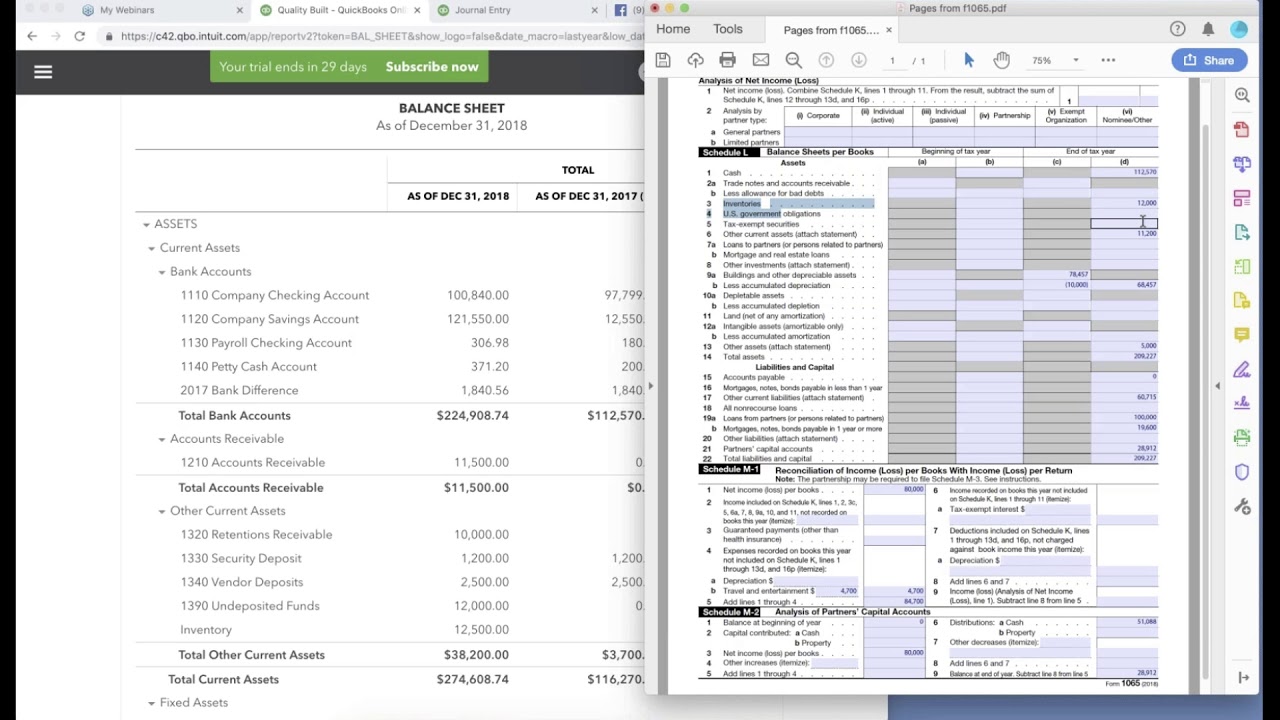The height and width of the screenshot is (720, 1280).
Task: Open the Combine Files tool in right pane
Action: click(1242, 164)
